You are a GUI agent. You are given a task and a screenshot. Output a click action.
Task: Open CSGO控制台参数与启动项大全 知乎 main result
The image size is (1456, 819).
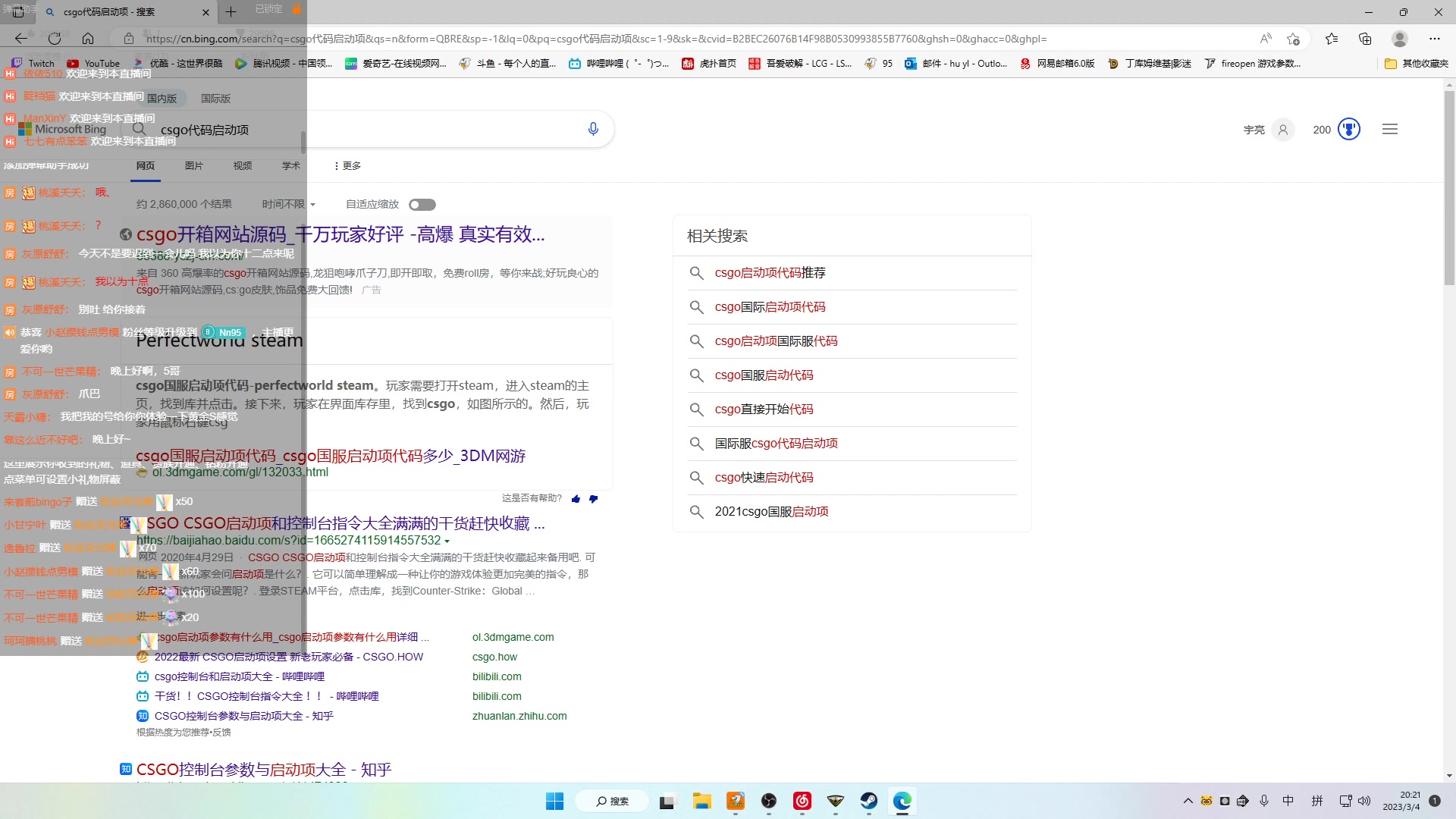pos(264,770)
